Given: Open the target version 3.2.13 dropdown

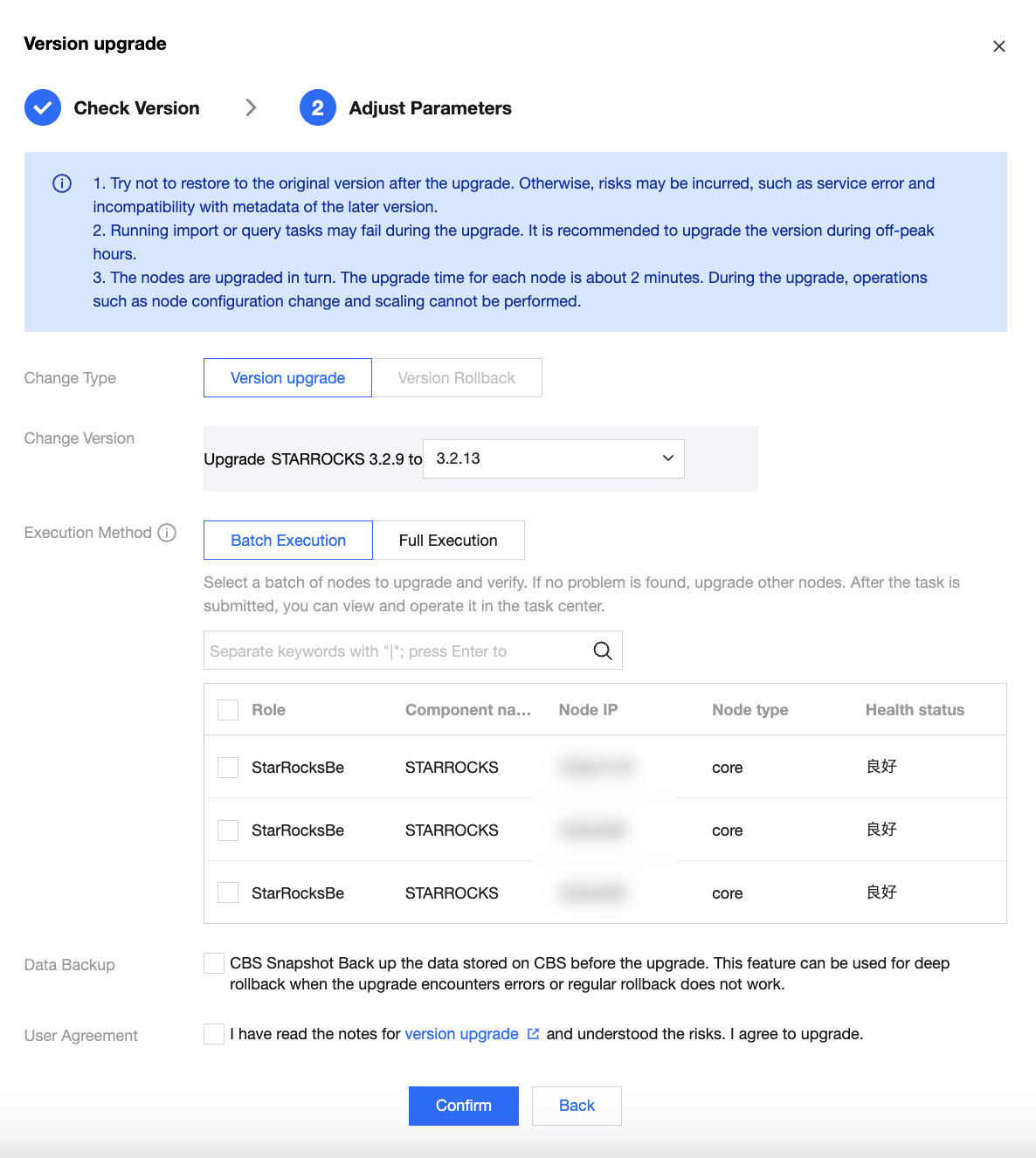Looking at the screenshot, I should coord(554,458).
